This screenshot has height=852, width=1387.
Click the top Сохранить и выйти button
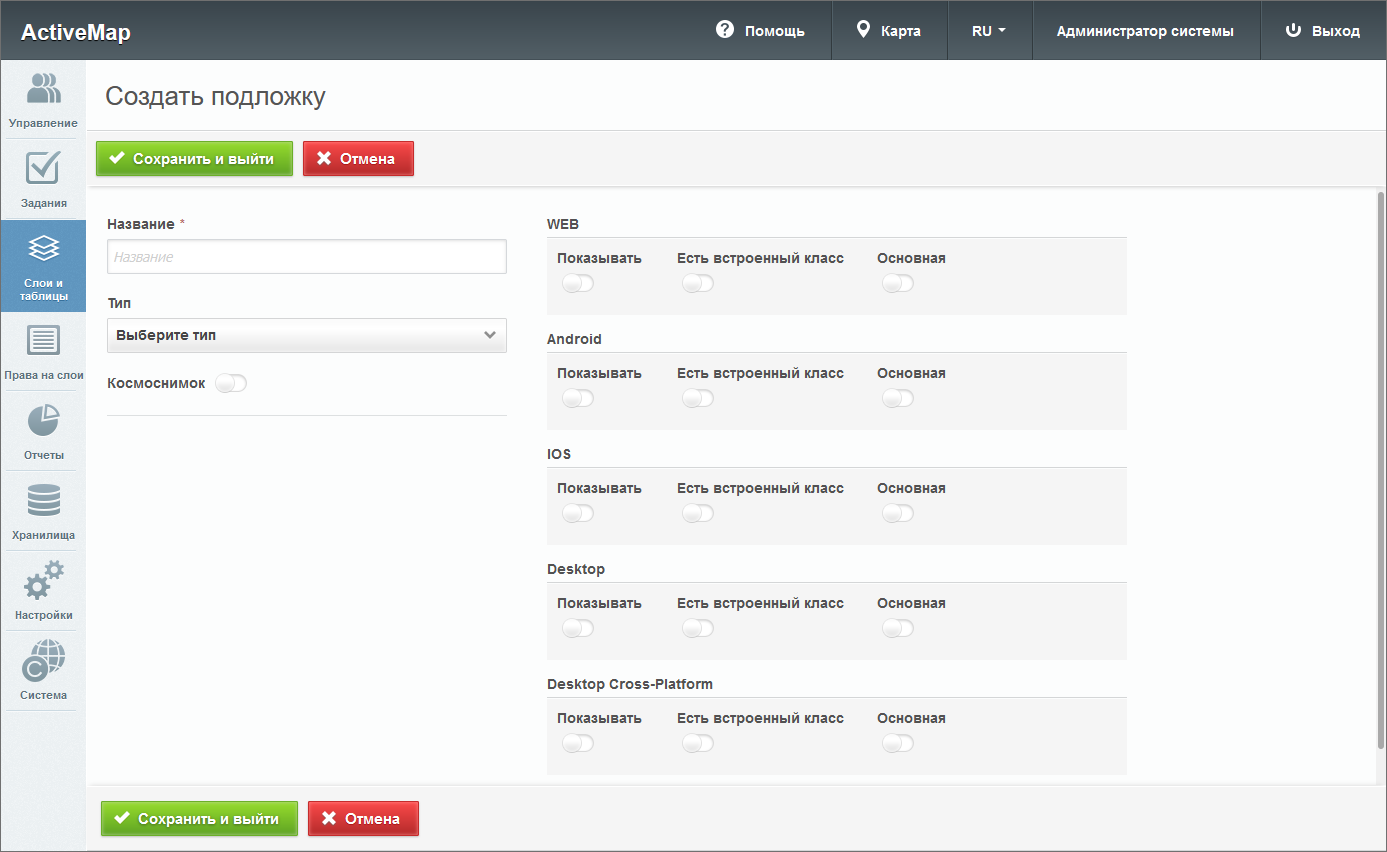click(x=194, y=159)
